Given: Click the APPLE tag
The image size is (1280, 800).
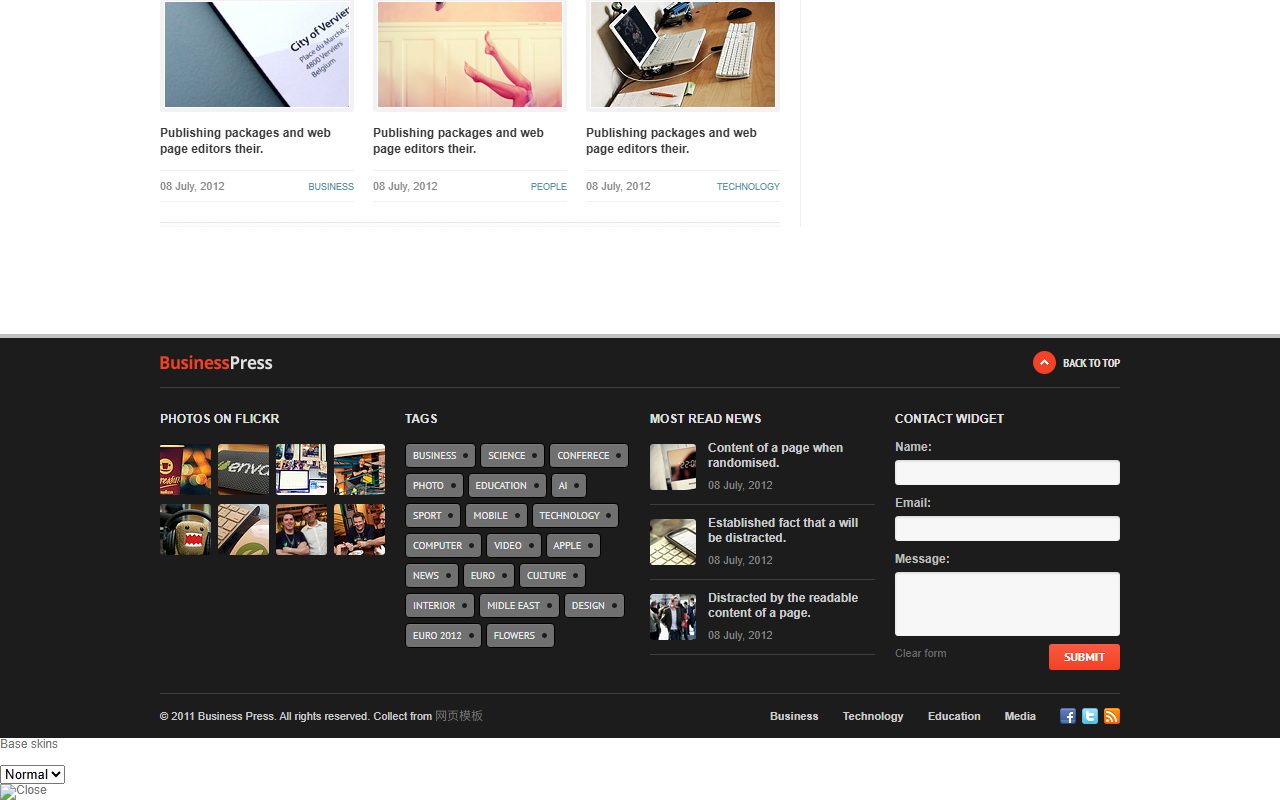Looking at the screenshot, I should click(573, 546).
